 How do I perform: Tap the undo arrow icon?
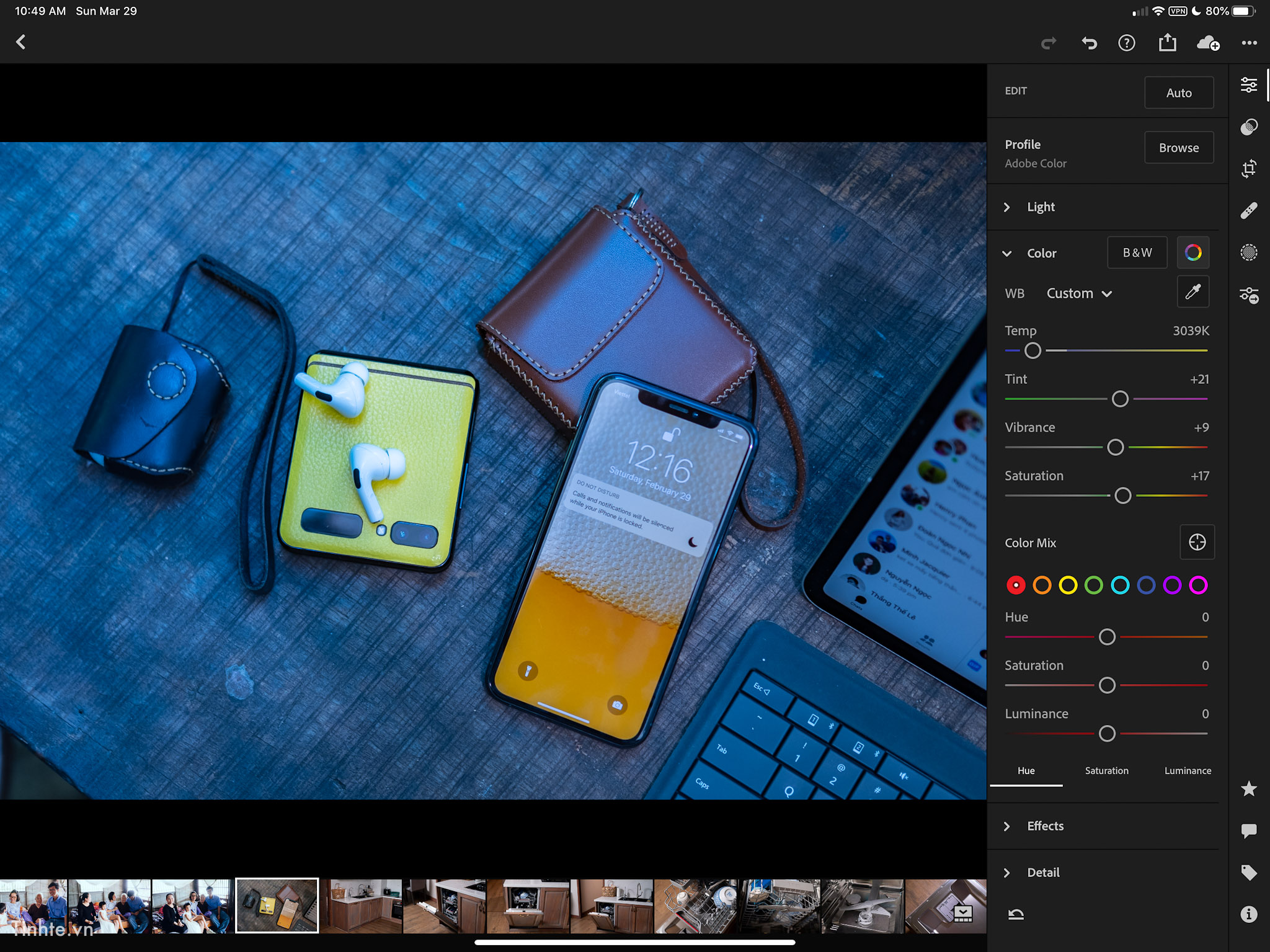pyautogui.click(x=1089, y=43)
